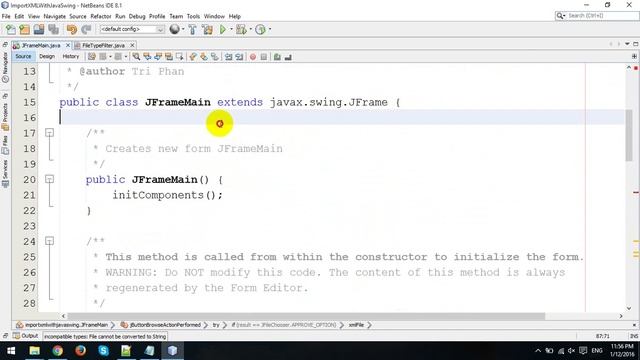Open the Windows Start button
The image size is (640, 360).
click(11, 351)
